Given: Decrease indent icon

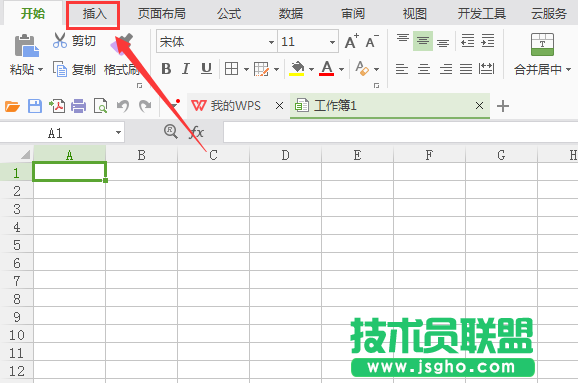Looking at the screenshot, I should coord(468,41).
